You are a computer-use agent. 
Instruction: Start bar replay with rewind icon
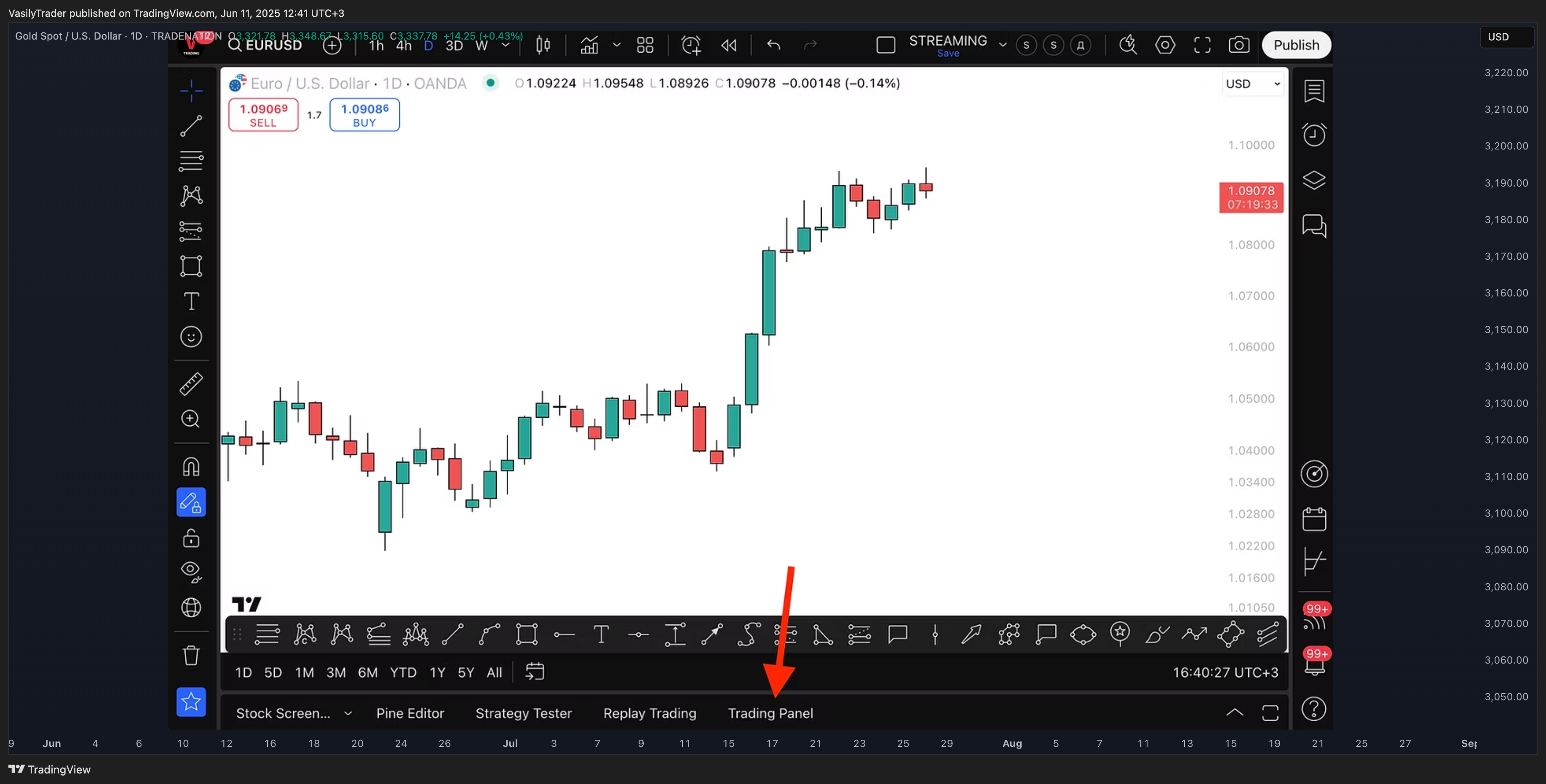(729, 45)
